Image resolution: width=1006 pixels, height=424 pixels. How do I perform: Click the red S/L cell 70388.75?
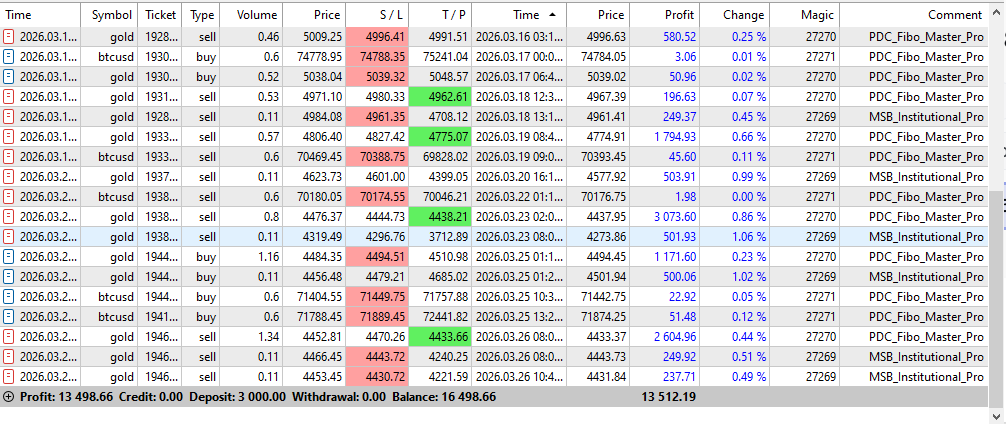pos(377,157)
